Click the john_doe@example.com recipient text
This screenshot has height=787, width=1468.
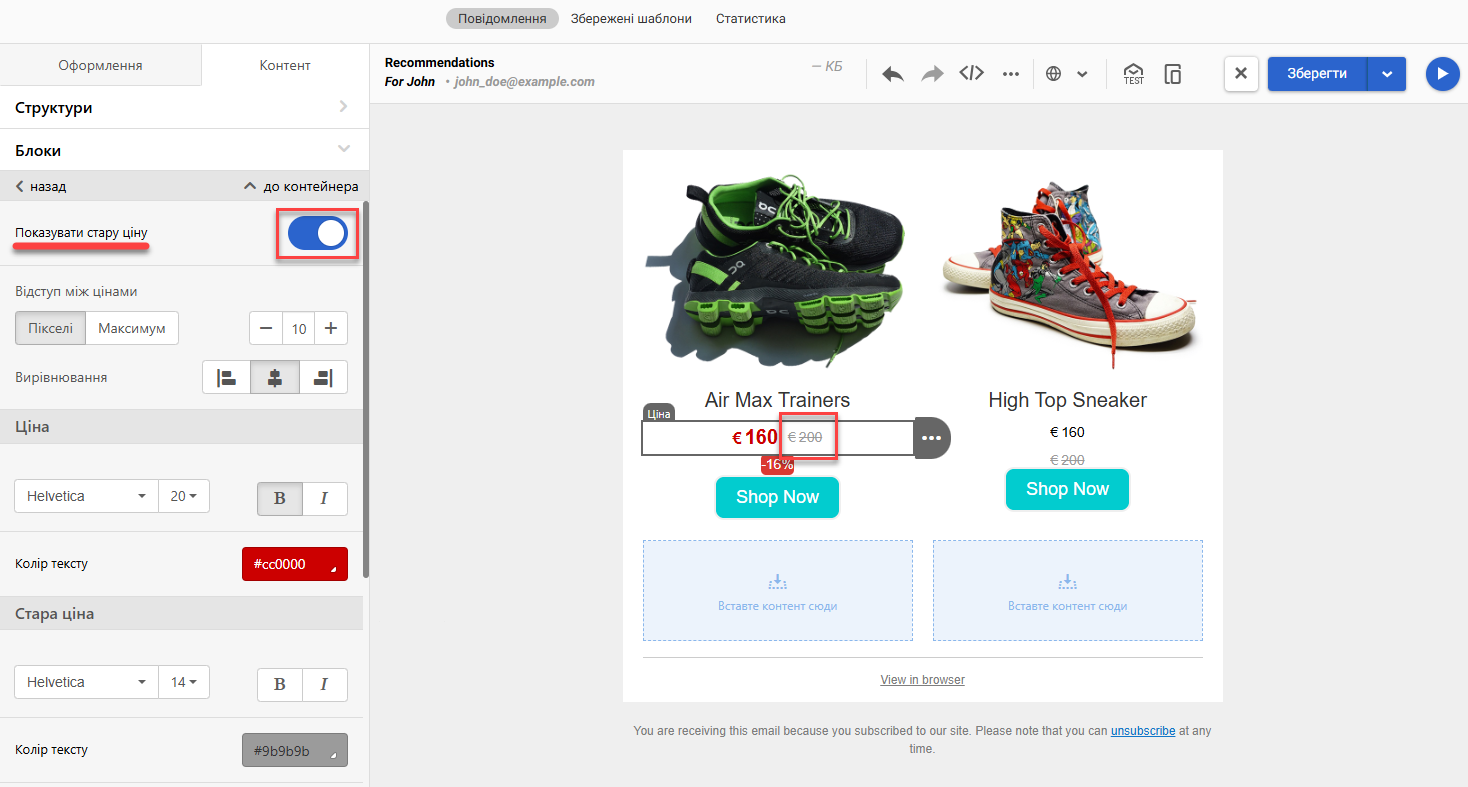(x=524, y=82)
